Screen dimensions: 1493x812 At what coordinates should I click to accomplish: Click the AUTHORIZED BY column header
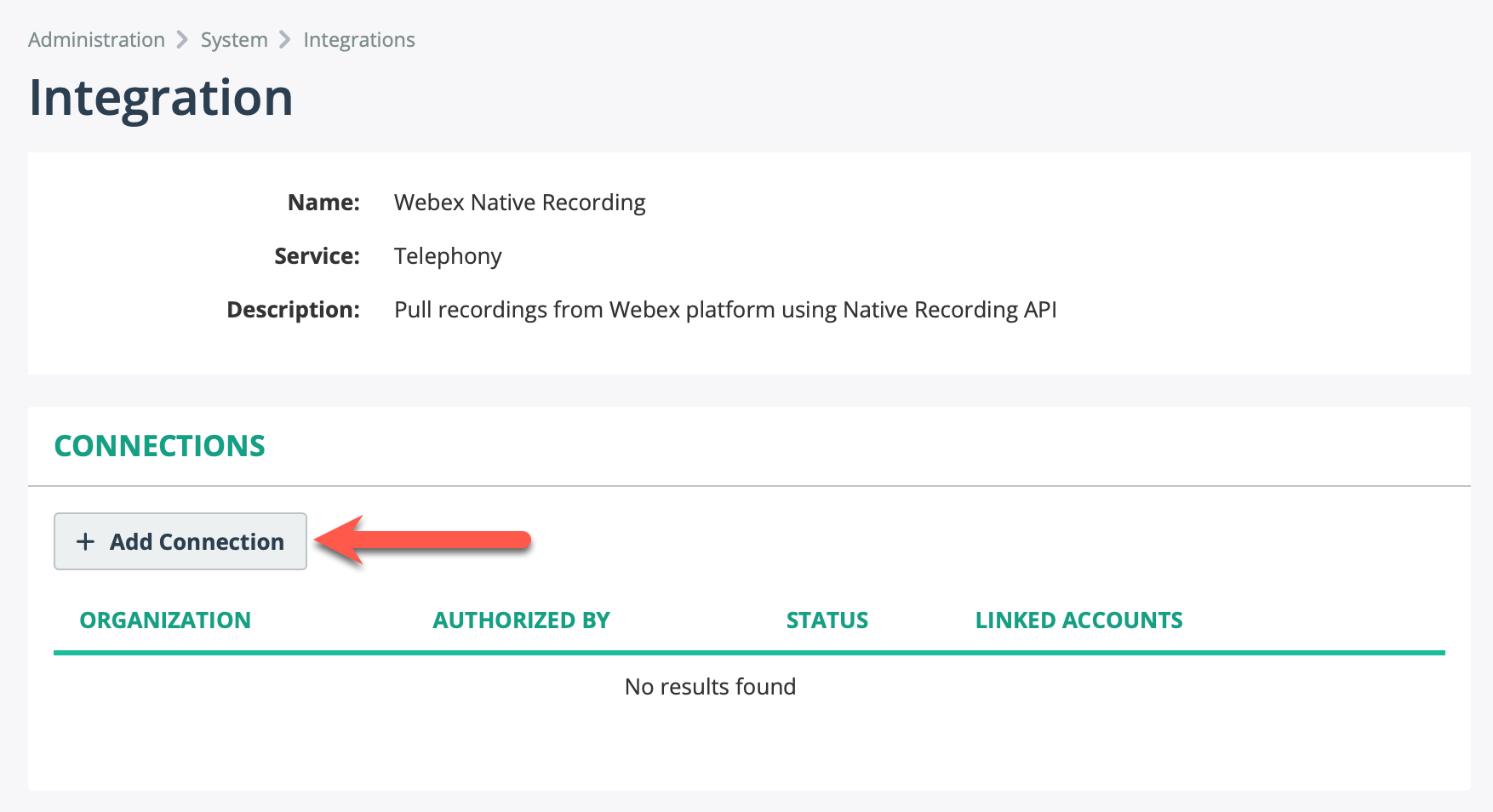[521, 620]
